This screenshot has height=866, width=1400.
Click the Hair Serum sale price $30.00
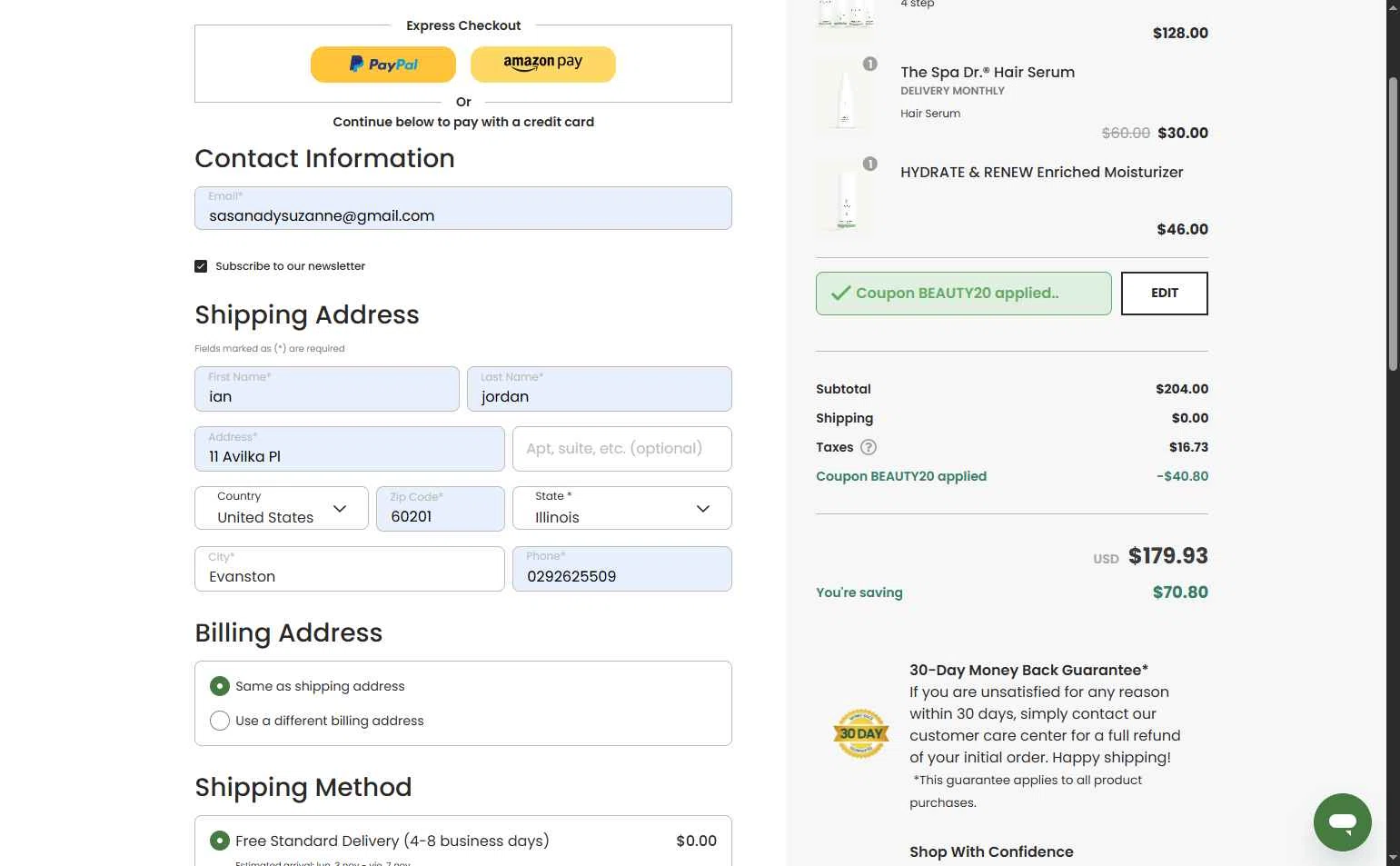[1183, 133]
